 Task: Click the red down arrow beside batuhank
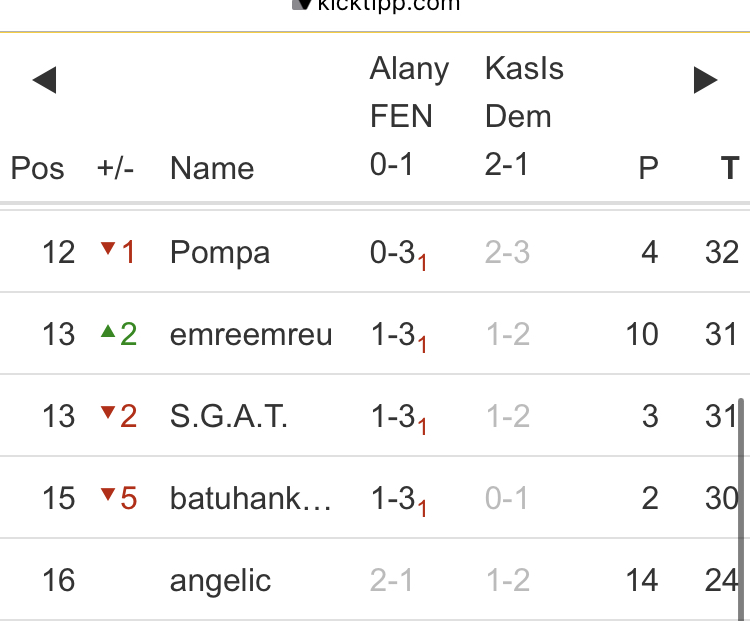[x=108, y=494]
